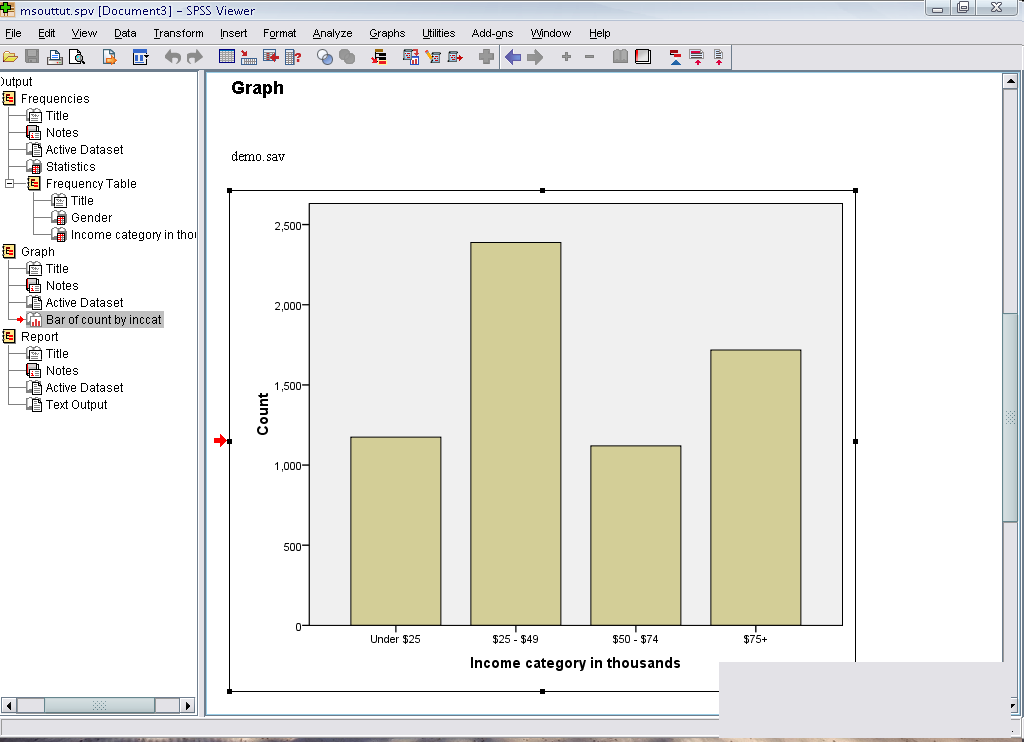
Task: Open the Help menu
Action: pyautogui.click(x=600, y=33)
